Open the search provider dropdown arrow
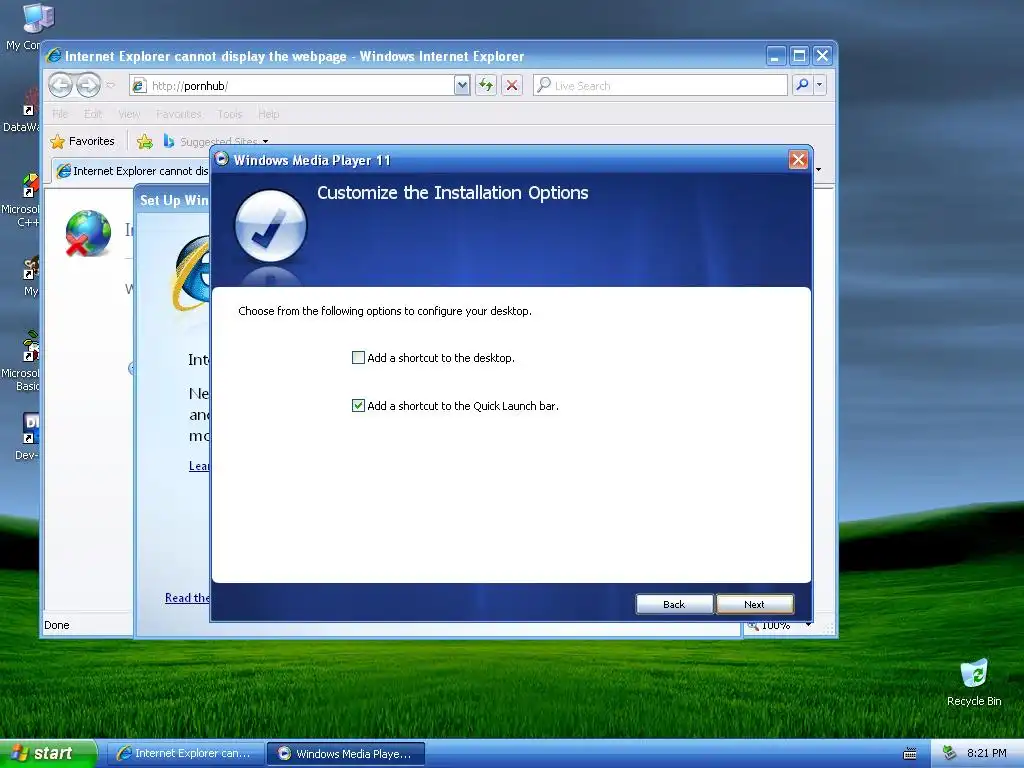Screen dimensions: 1024x768 tap(820, 85)
